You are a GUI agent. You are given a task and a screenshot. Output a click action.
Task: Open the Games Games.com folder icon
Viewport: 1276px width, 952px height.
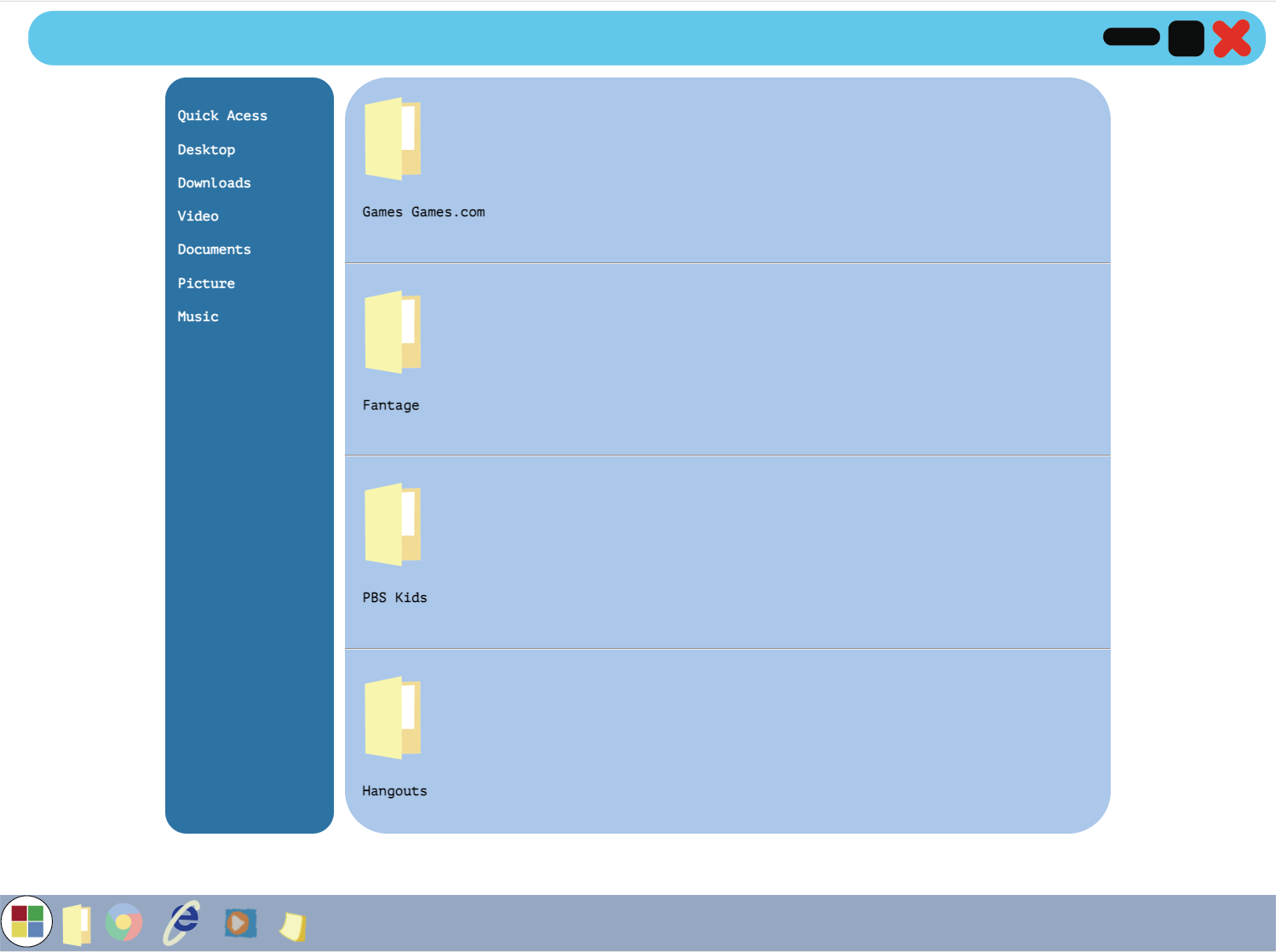(393, 139)
